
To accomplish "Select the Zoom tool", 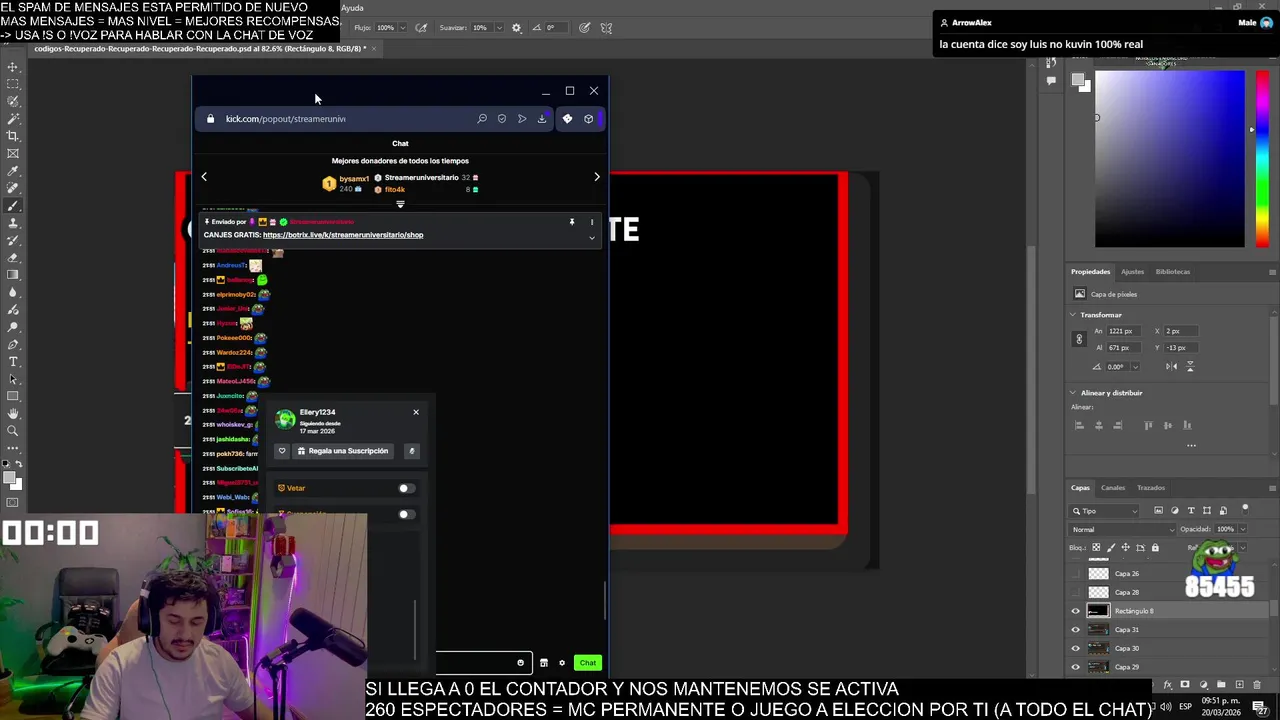I will tap(13, 431).
